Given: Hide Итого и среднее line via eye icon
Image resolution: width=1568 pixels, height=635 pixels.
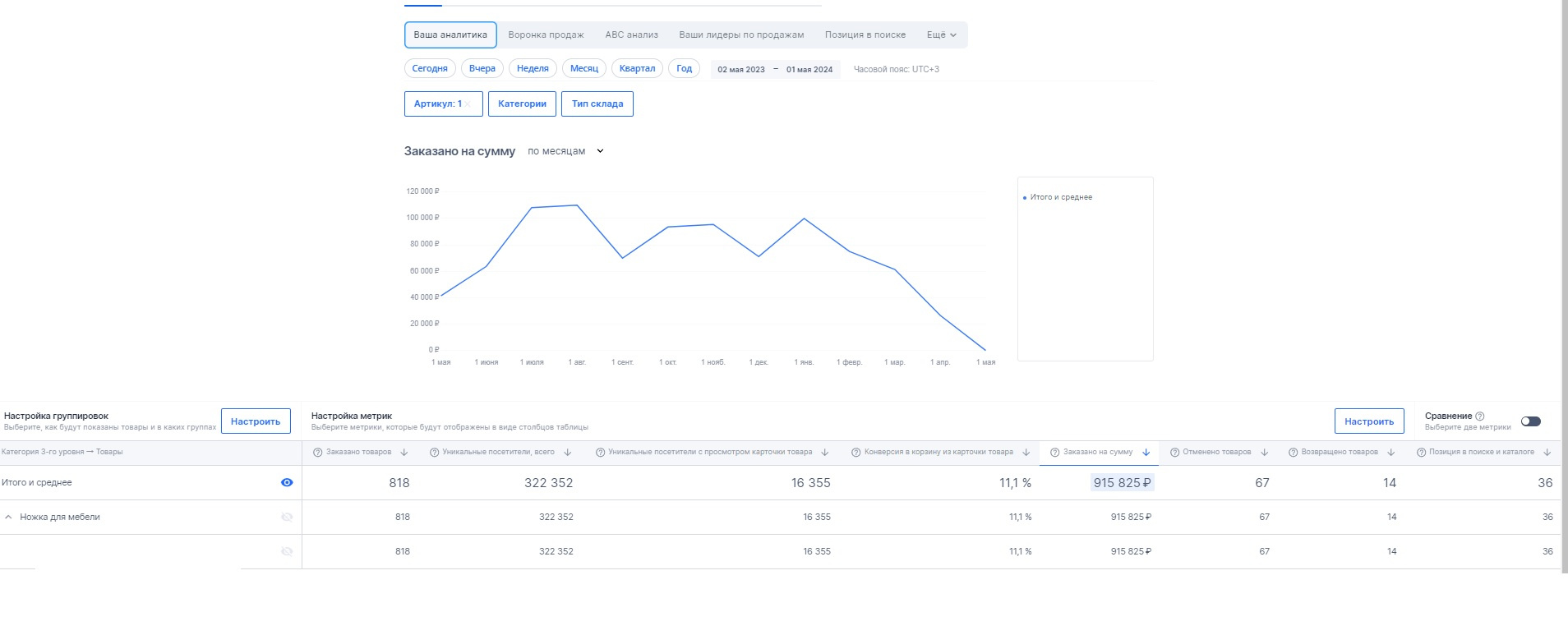Looking at the screenshot, I should pos(287,483).
